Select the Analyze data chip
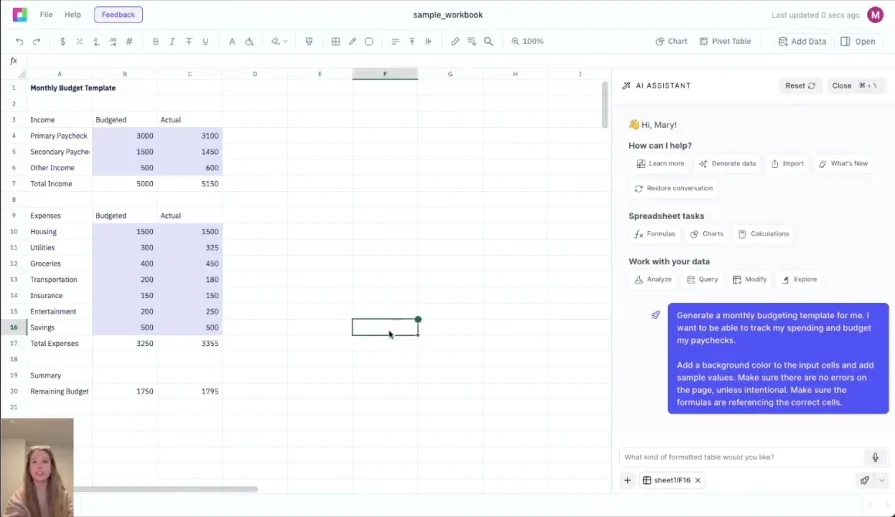895x517 pixels. click(x=653, y=280)
